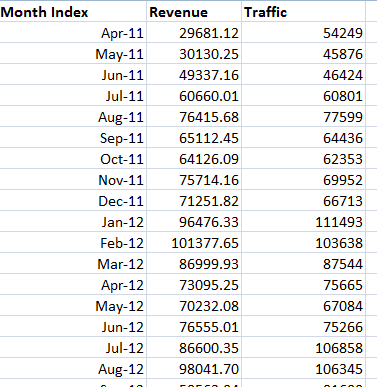Select revenue value 29681.12
Viewport: 377px width, 387px height.
[x=194, y=33]
